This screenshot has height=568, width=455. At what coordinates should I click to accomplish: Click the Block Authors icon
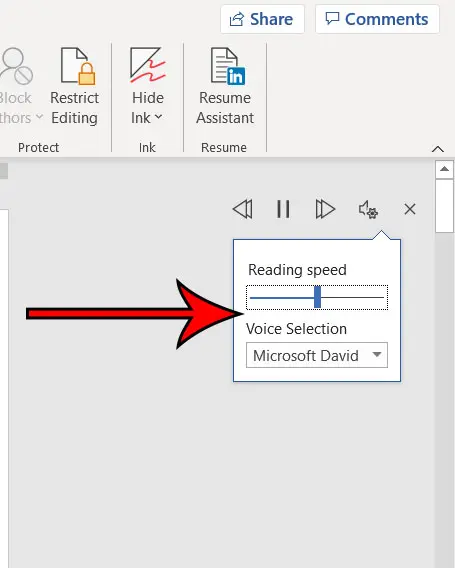[16, 66]
